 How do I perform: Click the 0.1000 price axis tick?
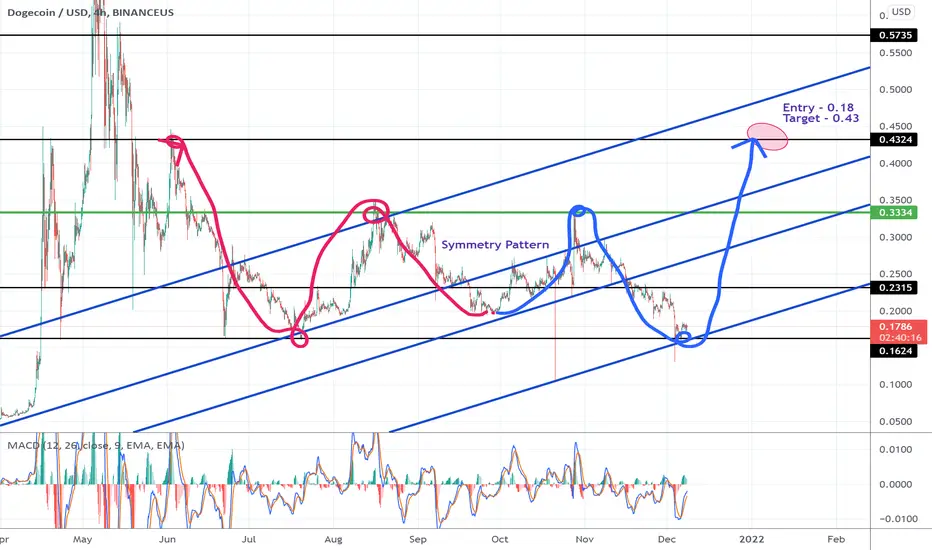coord(895,385)
